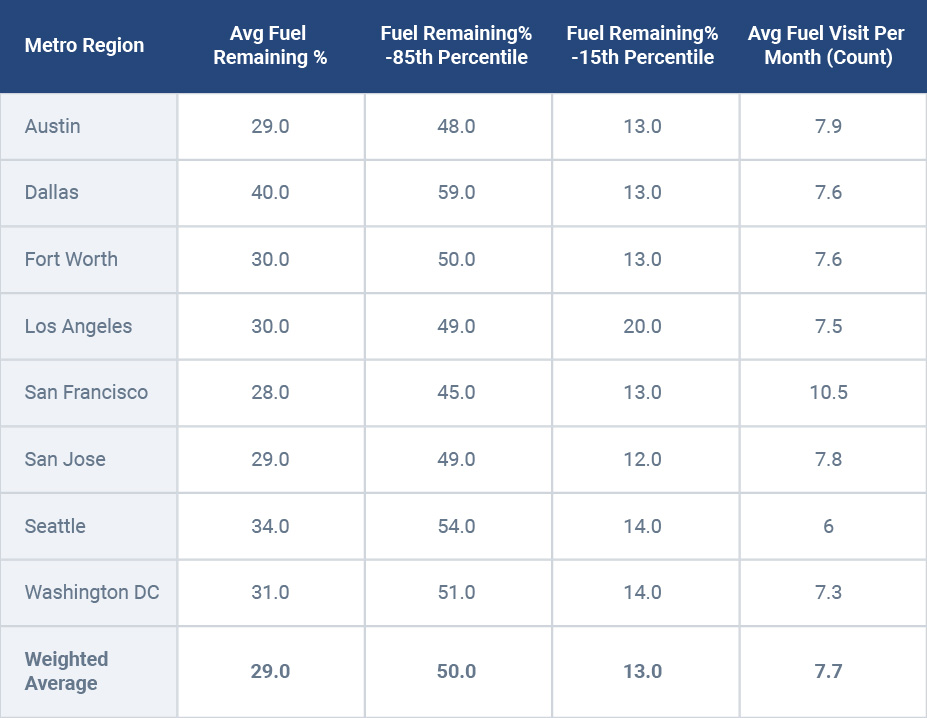The height and width of the screenshot is (718, 927).
Task: Click the Washington DC row label
Action: 92,592
